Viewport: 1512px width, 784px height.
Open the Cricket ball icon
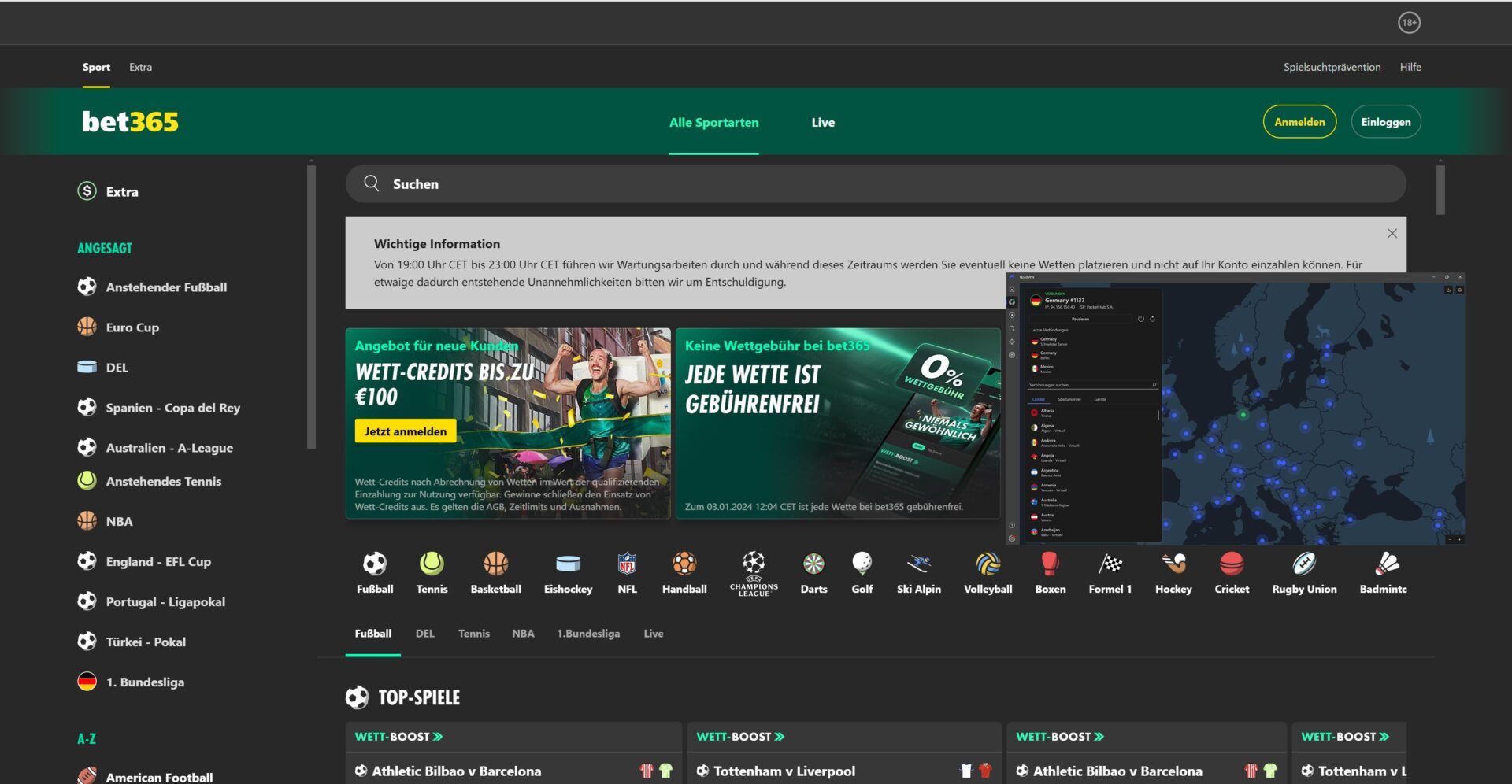[1232, 564]
